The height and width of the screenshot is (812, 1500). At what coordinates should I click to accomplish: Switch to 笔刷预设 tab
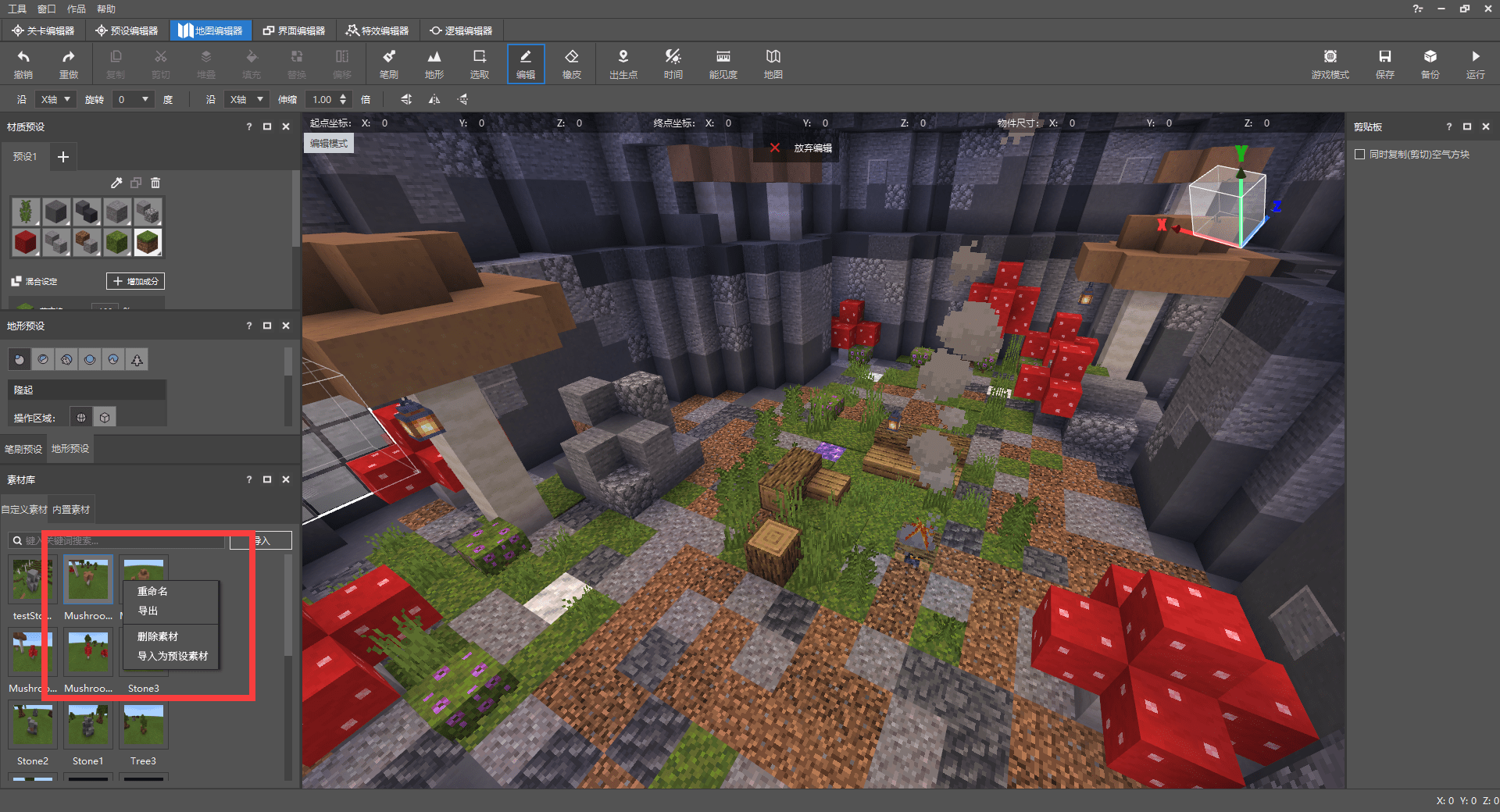23,449
